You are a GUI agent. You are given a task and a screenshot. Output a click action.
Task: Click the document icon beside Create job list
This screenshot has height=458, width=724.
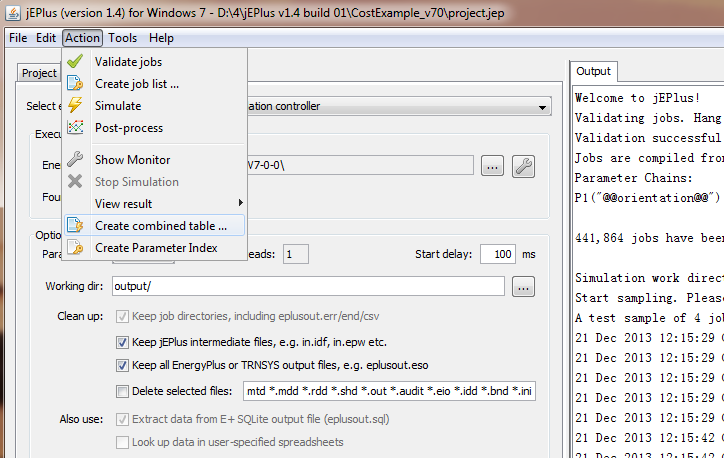(x=75, y=84)
